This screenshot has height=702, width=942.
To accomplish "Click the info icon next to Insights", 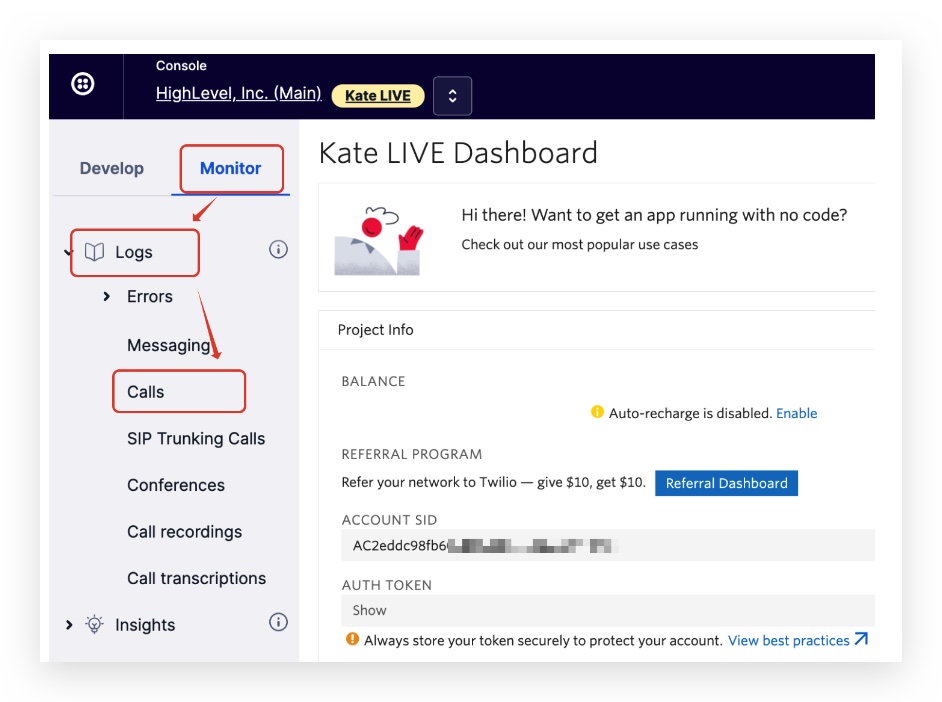I will pyautogui.click(x=279, y=622).
